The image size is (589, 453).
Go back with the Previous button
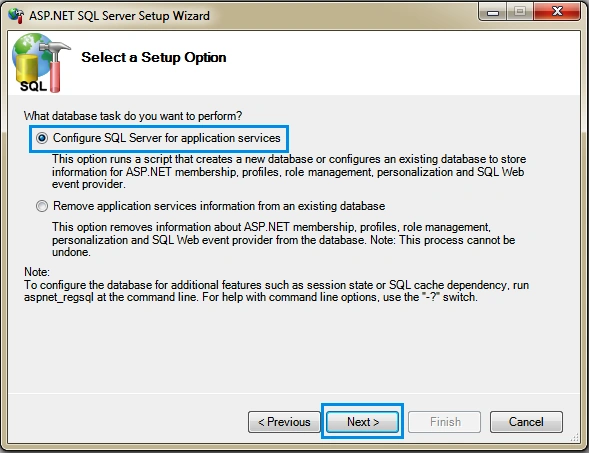click(284, 422)
